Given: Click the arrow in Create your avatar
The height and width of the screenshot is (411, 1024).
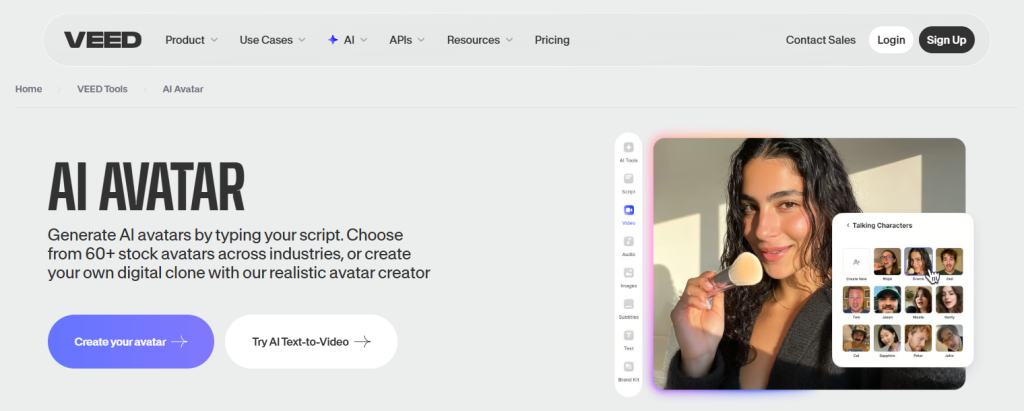Looking at the screenshot, I should [180, 342].
